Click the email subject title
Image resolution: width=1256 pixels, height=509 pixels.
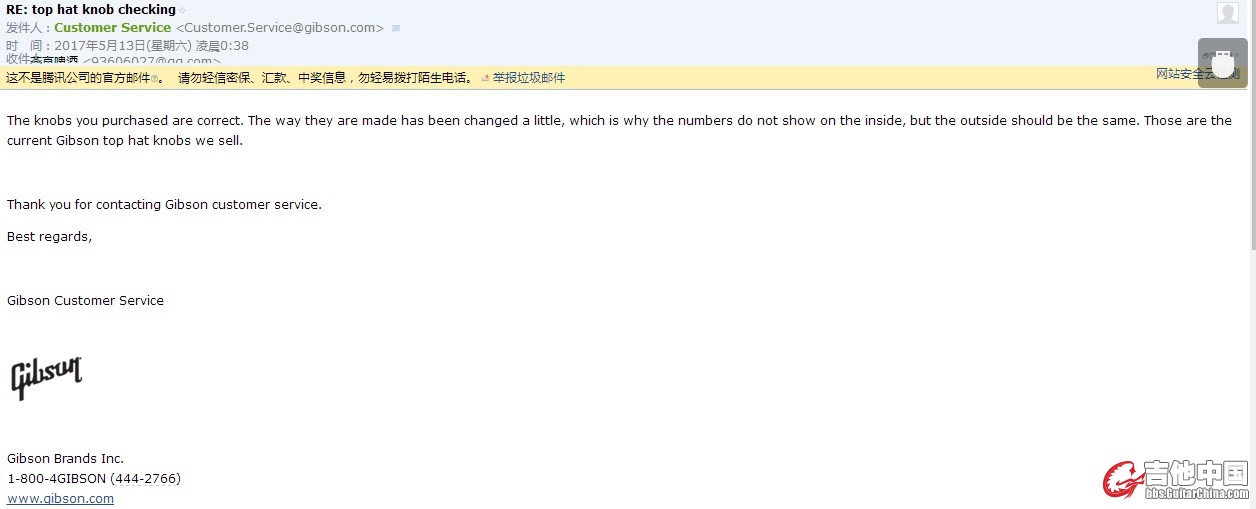91,10
